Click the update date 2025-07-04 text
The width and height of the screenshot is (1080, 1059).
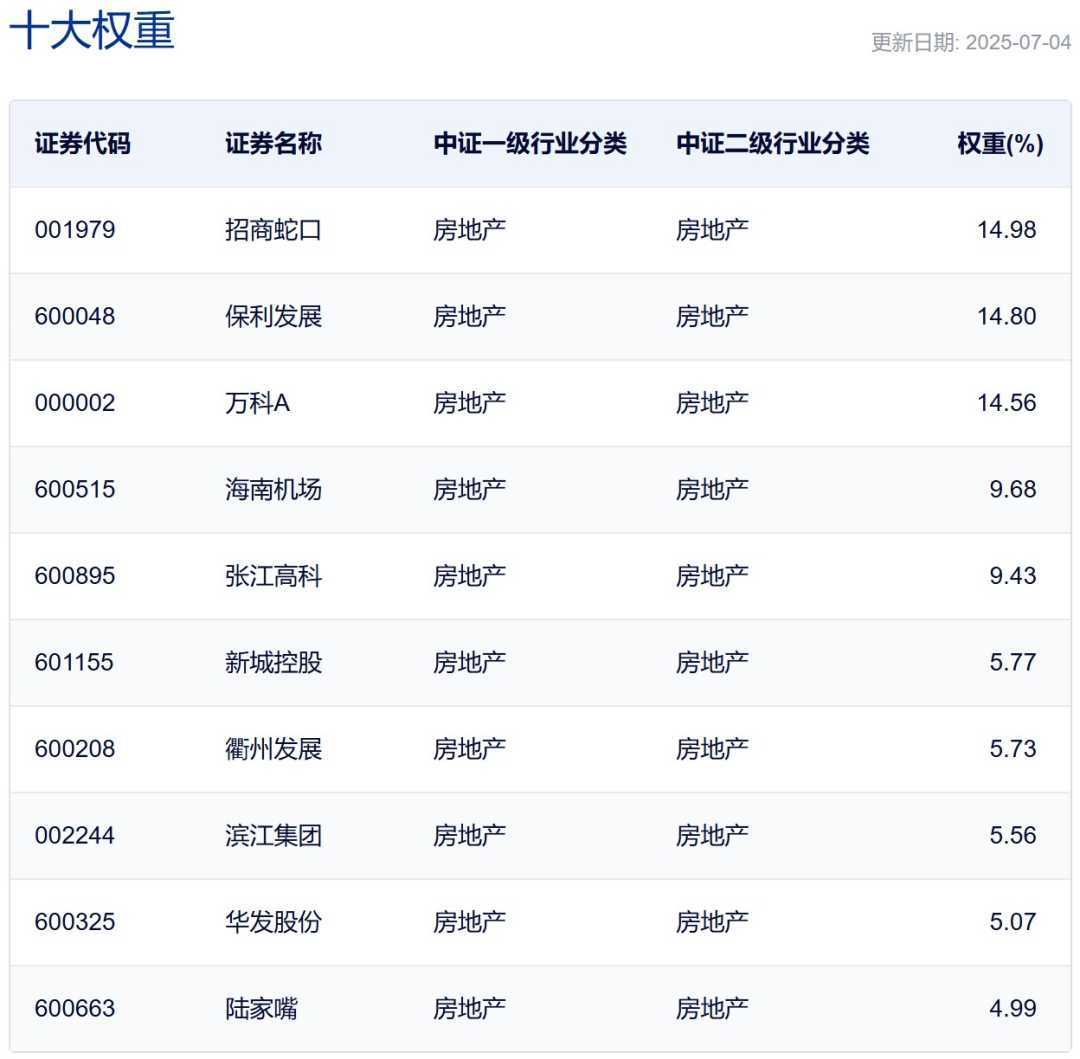pyautogui.click(x=971, y=43)
